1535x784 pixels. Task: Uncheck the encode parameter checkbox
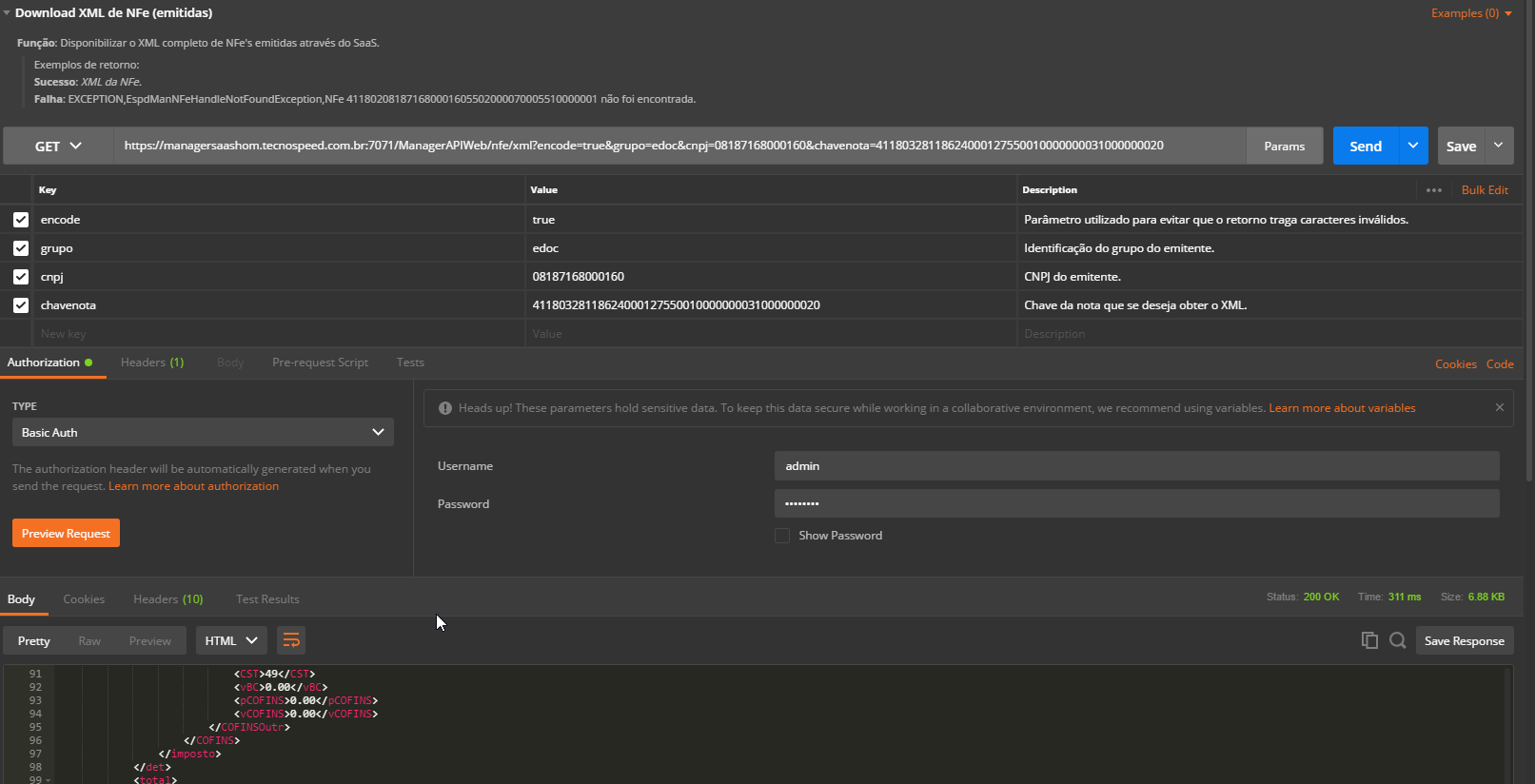tap(21, 220)
